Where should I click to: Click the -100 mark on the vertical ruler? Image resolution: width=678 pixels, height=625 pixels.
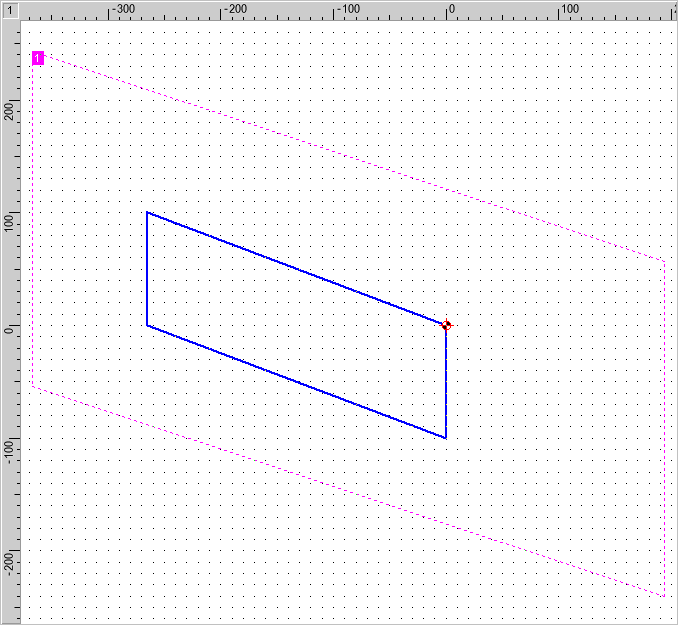pyautogui.click(x=9, y=442)
